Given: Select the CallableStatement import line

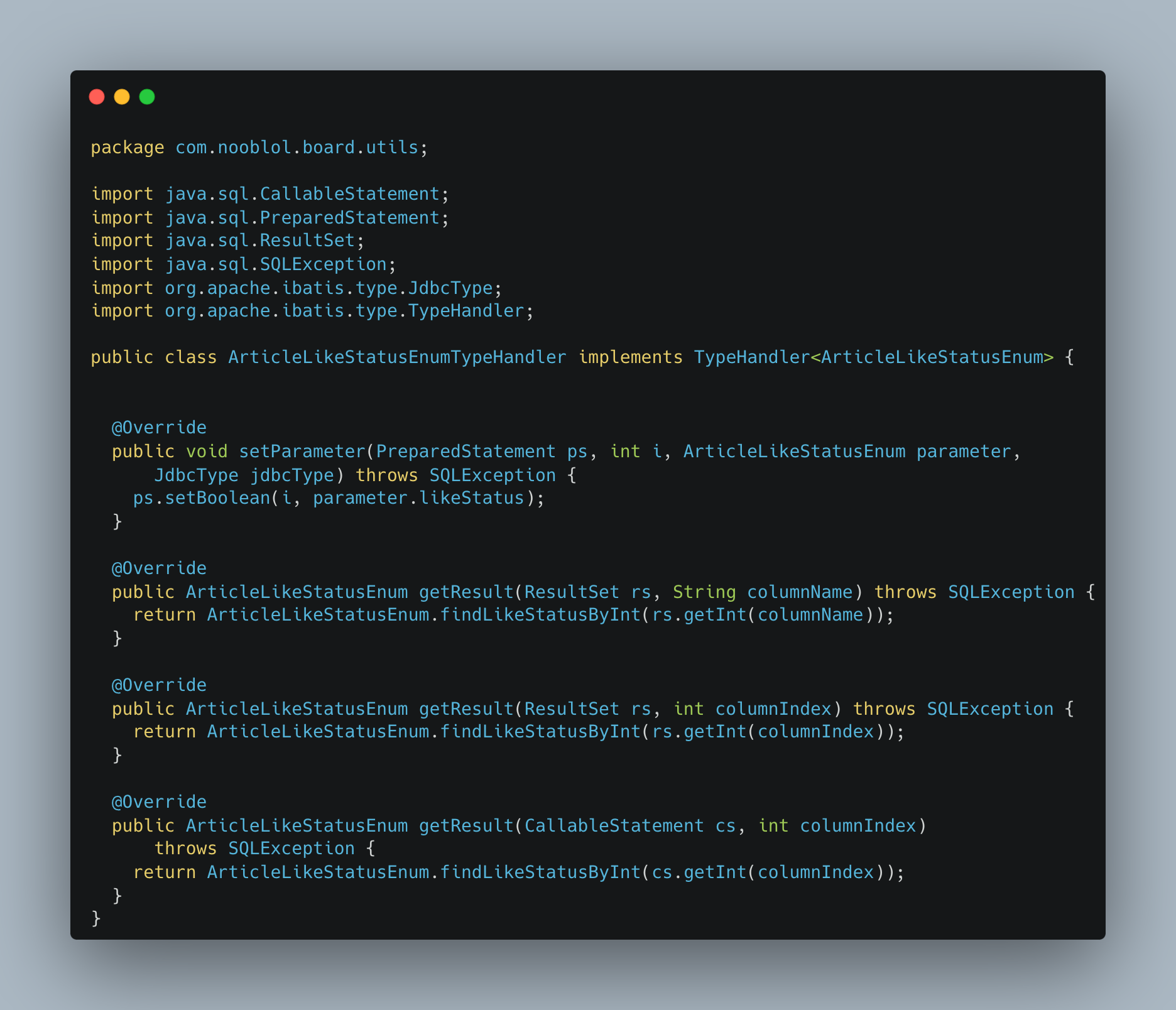Looking at the screenshot, I should click(x=270, y=194).
